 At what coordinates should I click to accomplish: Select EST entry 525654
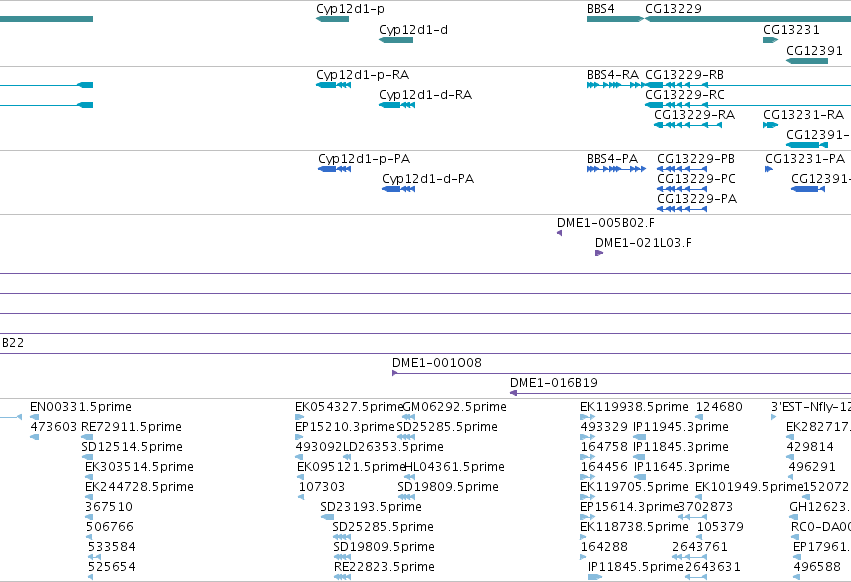pos(112,567)
